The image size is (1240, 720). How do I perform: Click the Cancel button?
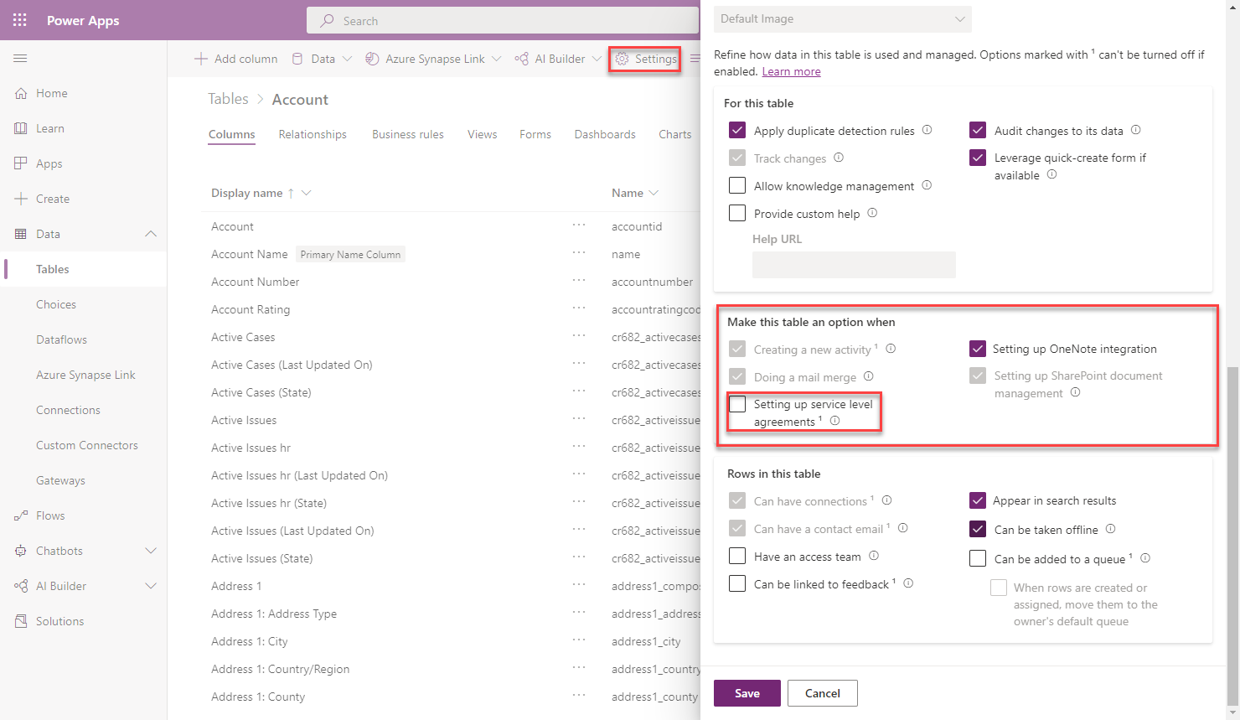tap(822, 693)
